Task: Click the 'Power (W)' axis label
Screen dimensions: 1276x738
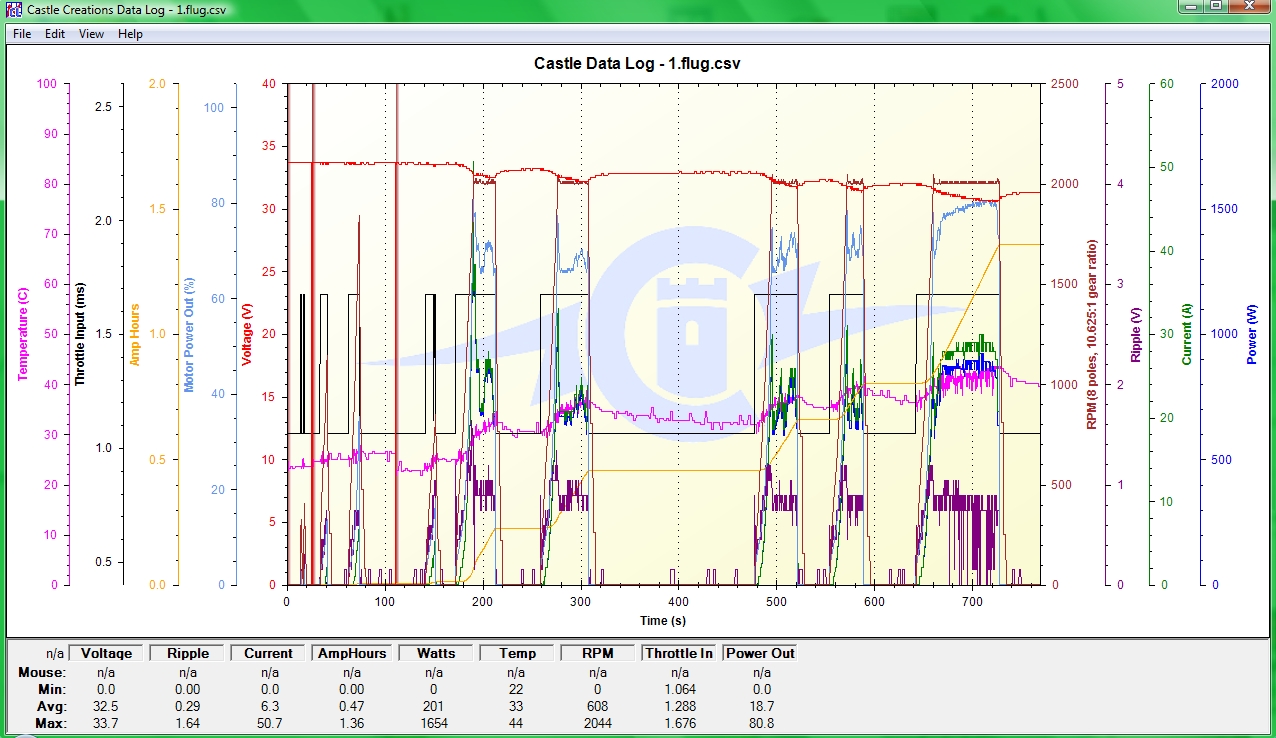Action: (x=1252, y=334)
